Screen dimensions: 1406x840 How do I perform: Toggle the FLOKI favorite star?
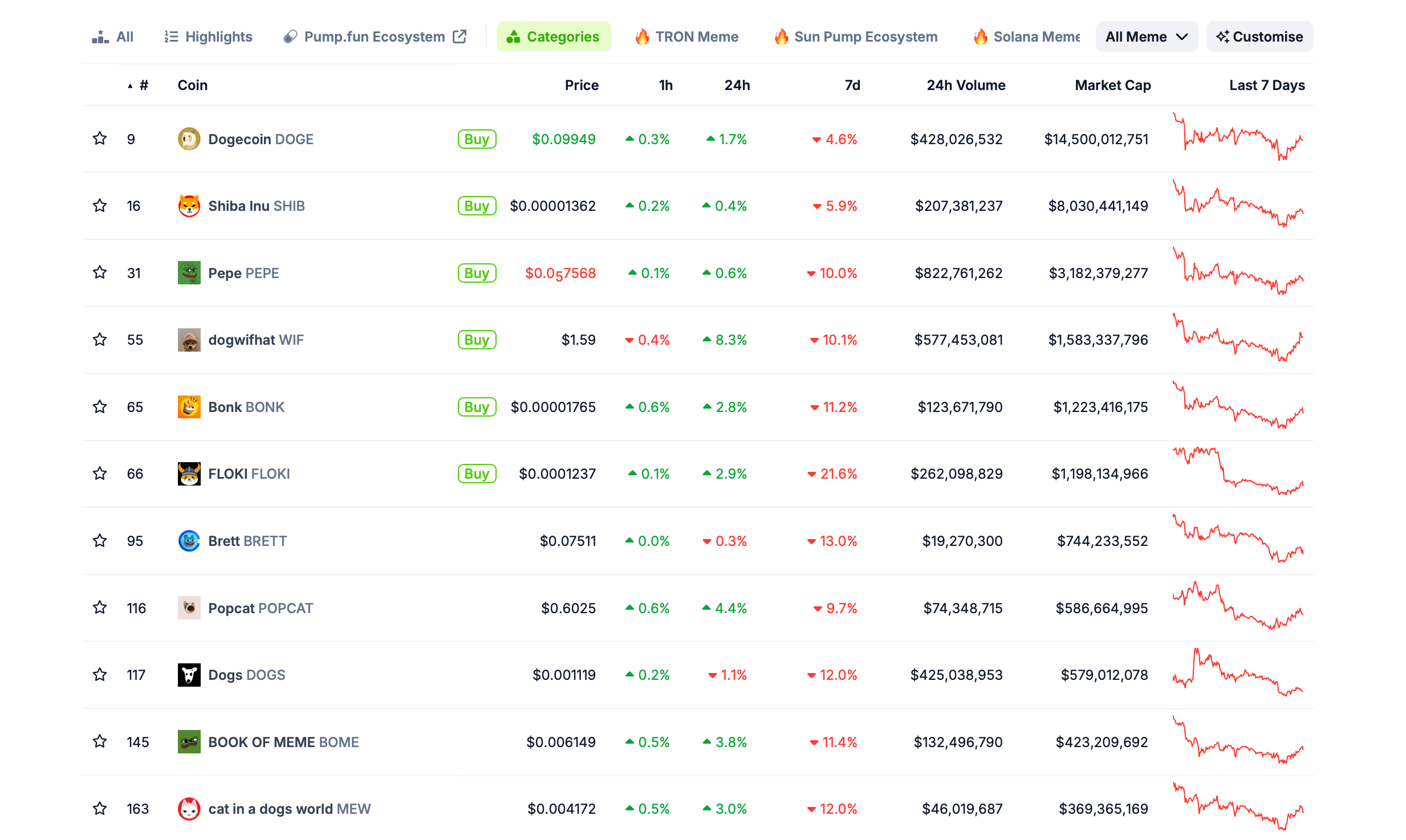(x=100, y=473)
